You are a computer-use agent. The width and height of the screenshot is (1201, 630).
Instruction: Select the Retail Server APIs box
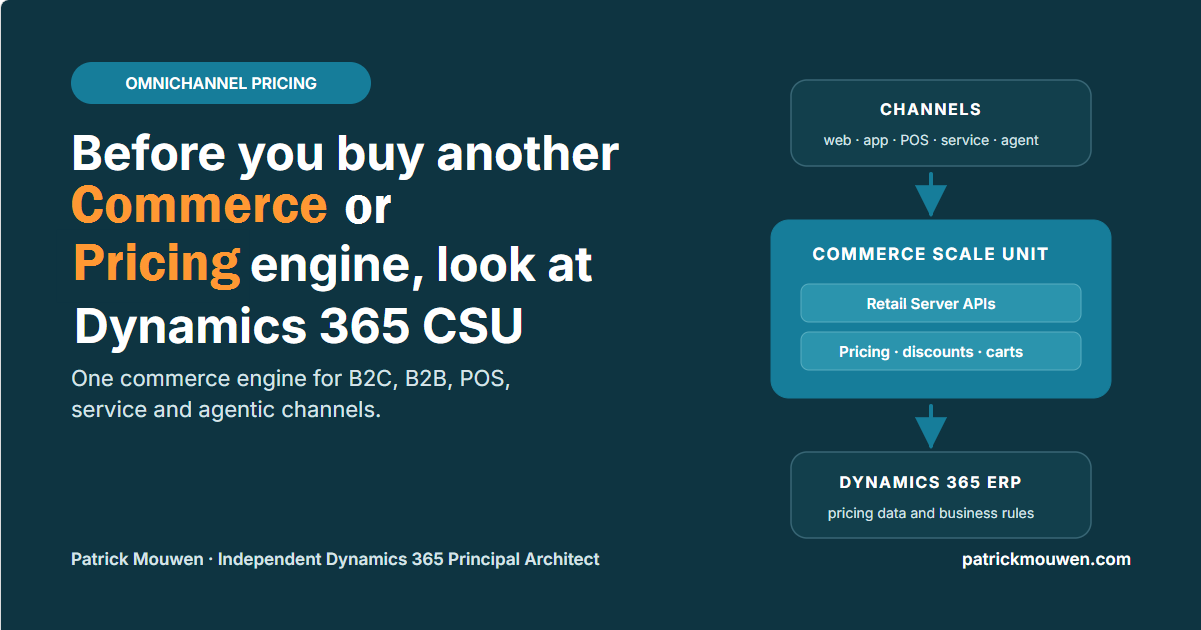point(941,303)
